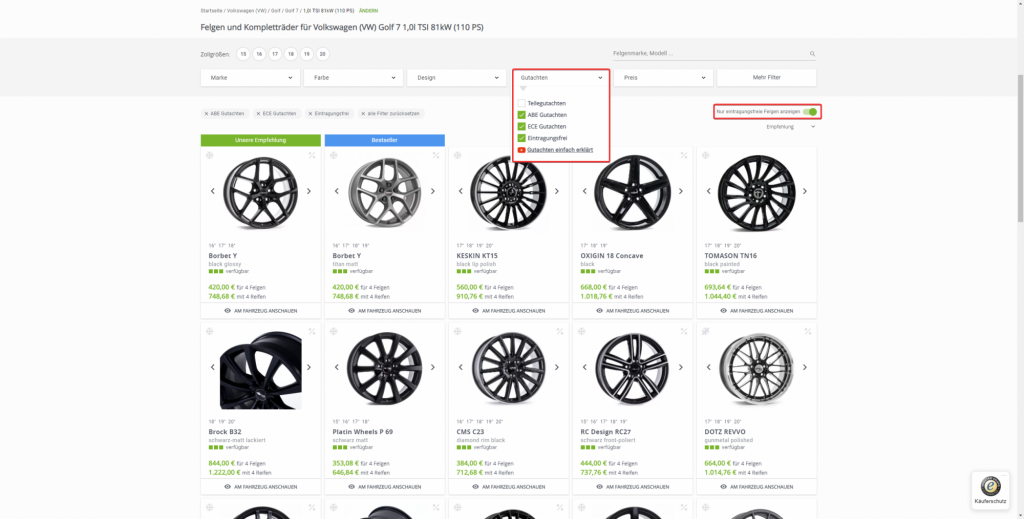Viewport: 1024px width, 519px height.
Task: Check the Teilegutachten checkbox
Action: tap(522, 103)
